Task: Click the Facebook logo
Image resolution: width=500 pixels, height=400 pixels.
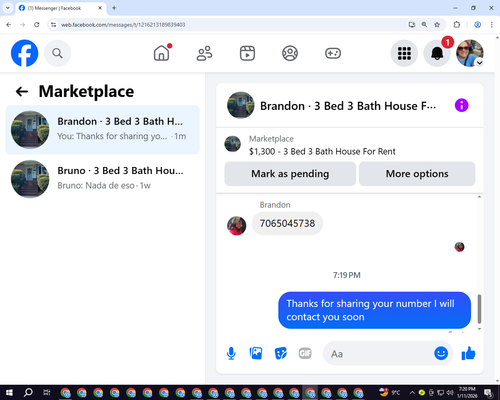Action: pos(24,53)
